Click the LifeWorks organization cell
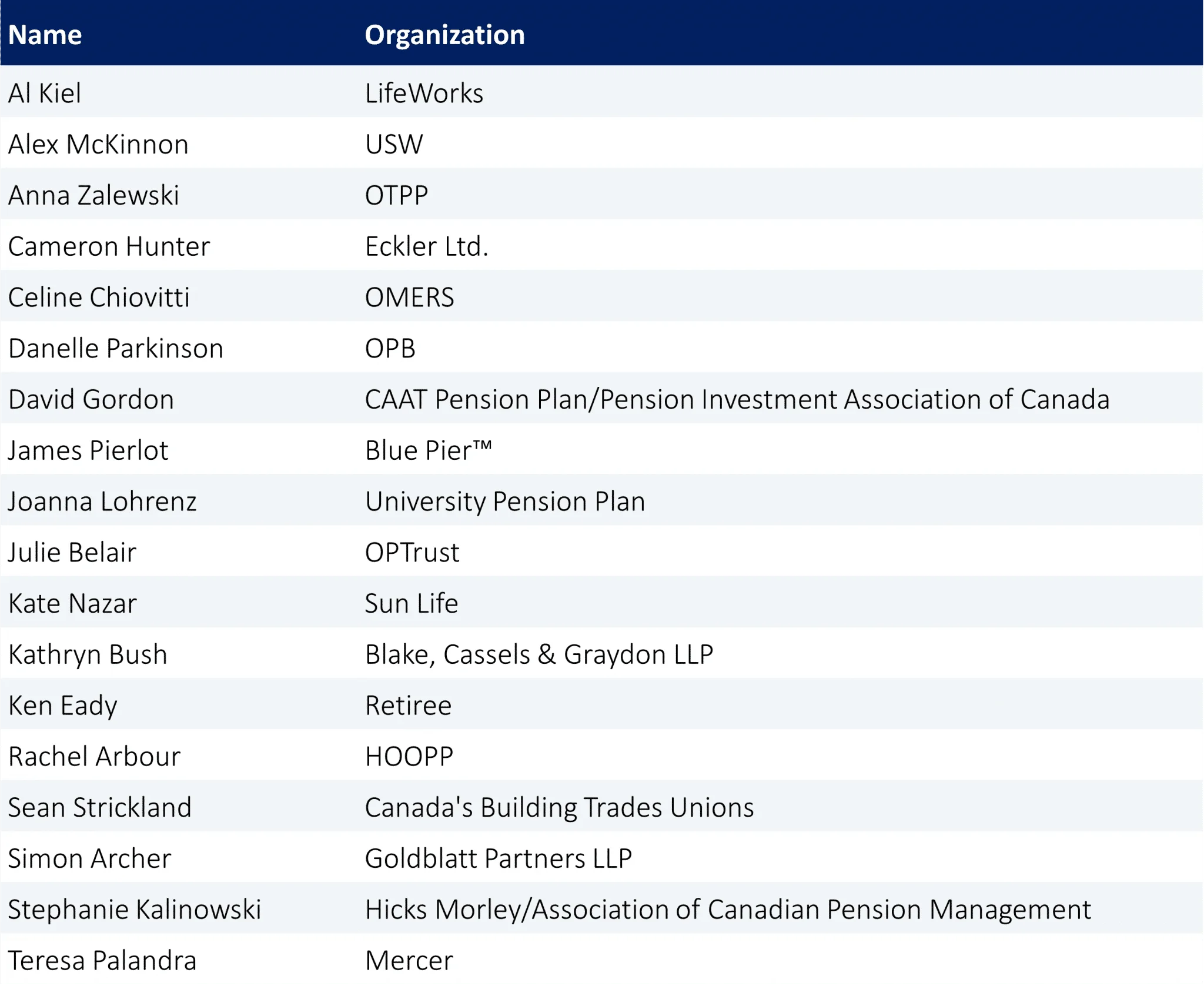The width and height of the screenshot is (1204, 996). click(x=424, y=93)
